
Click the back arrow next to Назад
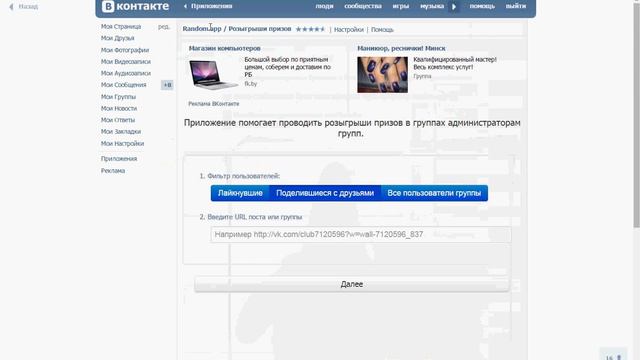[11, 7]
